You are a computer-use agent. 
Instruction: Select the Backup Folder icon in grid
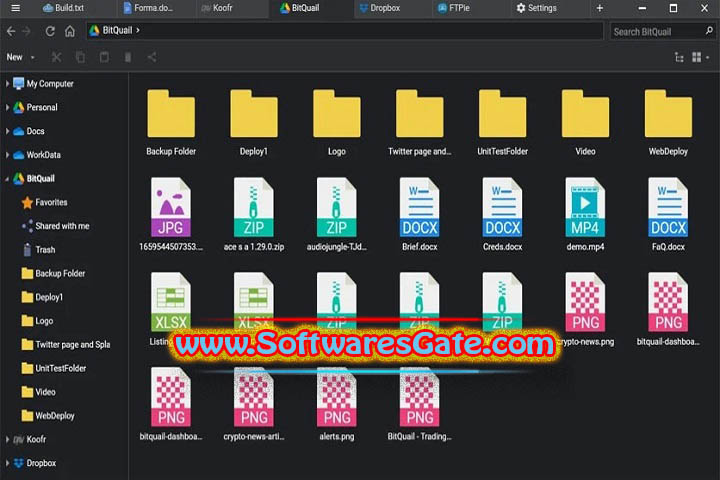171,114
